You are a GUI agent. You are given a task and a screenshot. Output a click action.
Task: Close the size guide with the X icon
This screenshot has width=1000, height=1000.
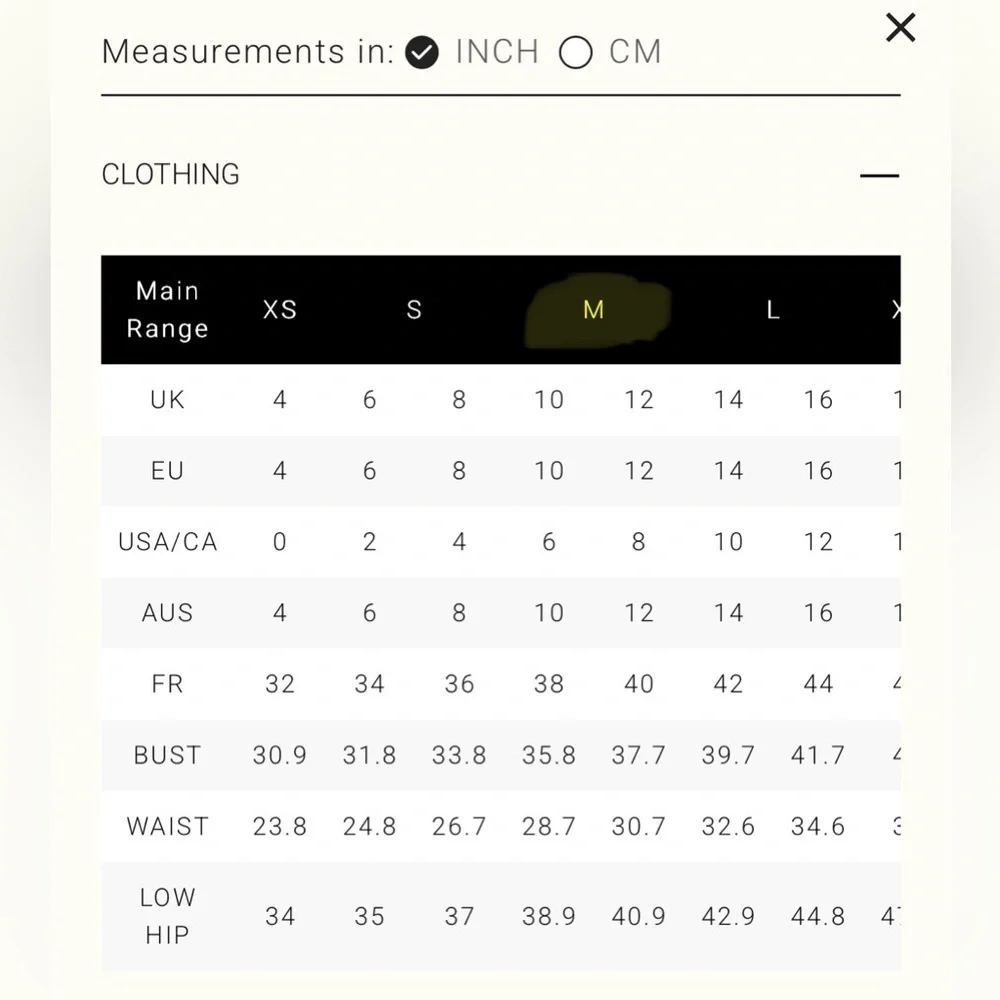900,28
